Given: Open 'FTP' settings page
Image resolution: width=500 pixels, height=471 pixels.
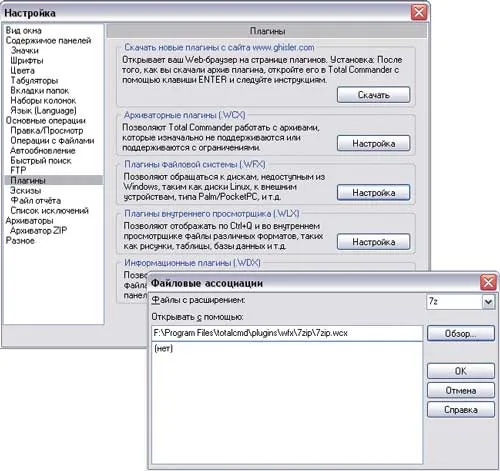Looking at the screenshot, I should (x=18, y=170).
